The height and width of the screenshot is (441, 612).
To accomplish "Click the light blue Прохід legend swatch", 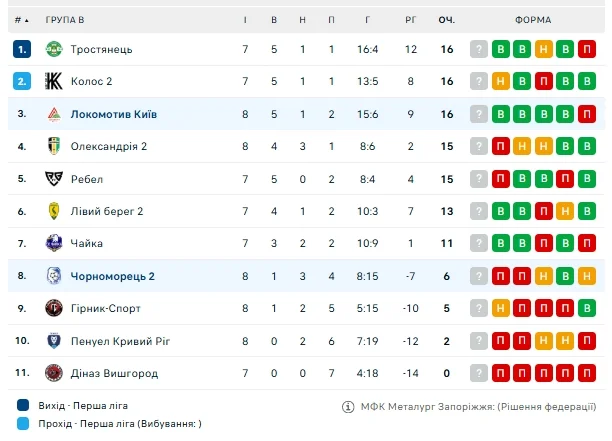I will (x=22, y=424).
